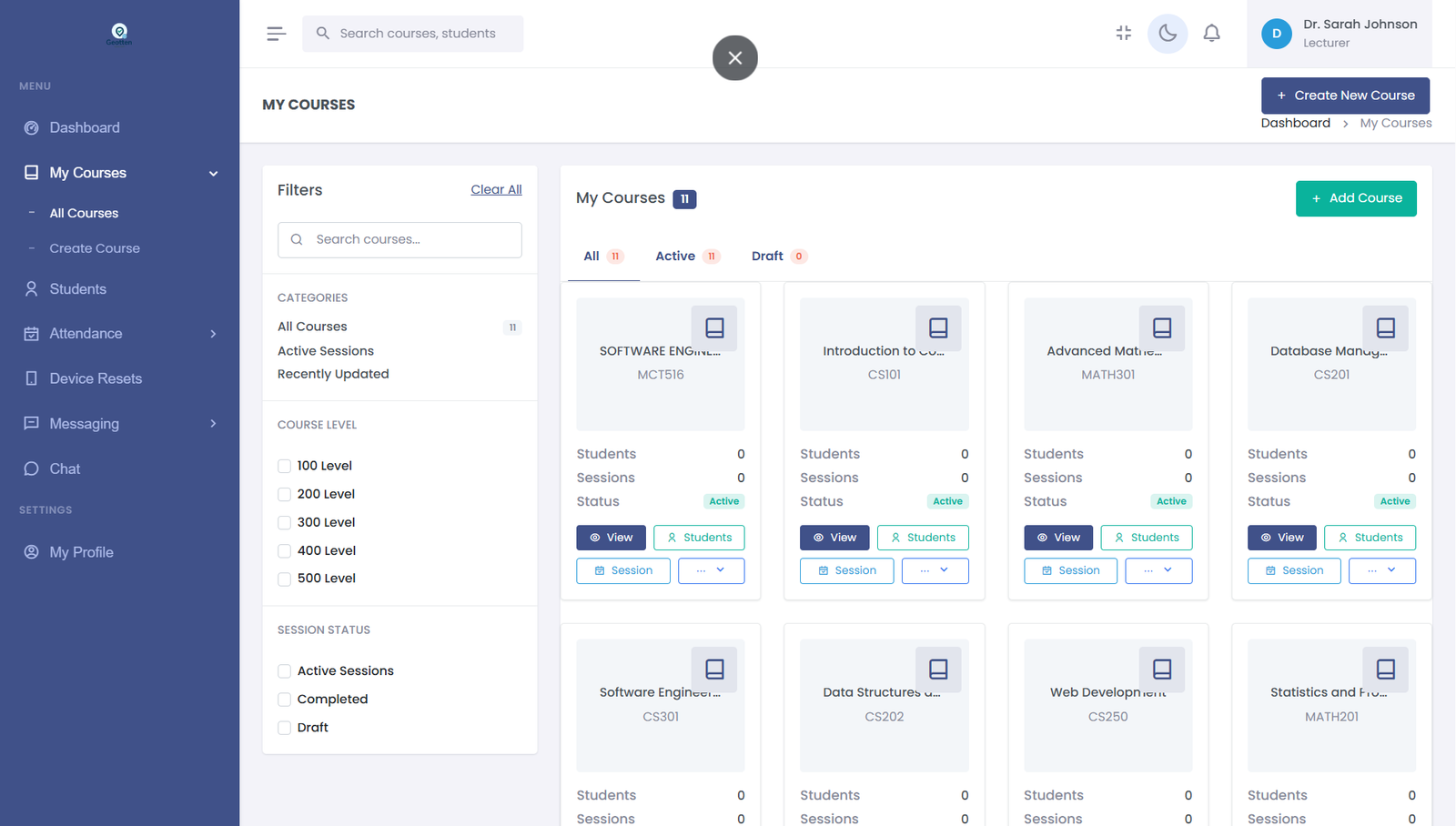This screenshot has width=1456, height=826.
Task: Click the fullscreen collapse icon
Action: 1124,34
